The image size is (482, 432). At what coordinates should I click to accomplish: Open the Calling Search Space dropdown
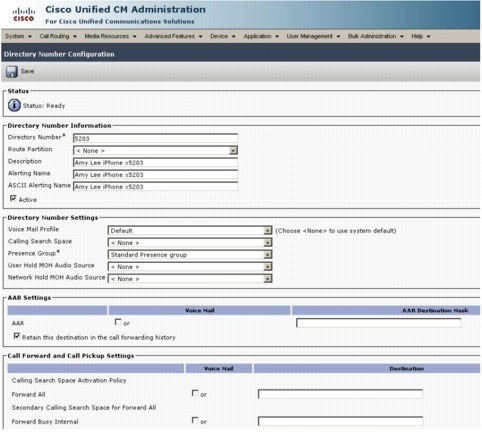[x=190, y=243]
